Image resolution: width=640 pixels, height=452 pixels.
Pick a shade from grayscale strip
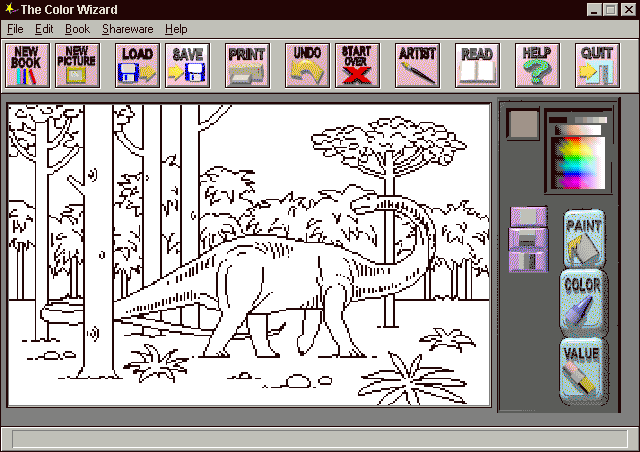click(578, 120)
